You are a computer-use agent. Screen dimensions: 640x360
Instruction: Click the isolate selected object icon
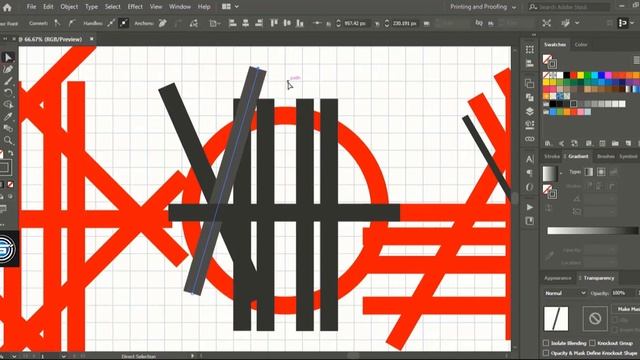coord(547,23)
